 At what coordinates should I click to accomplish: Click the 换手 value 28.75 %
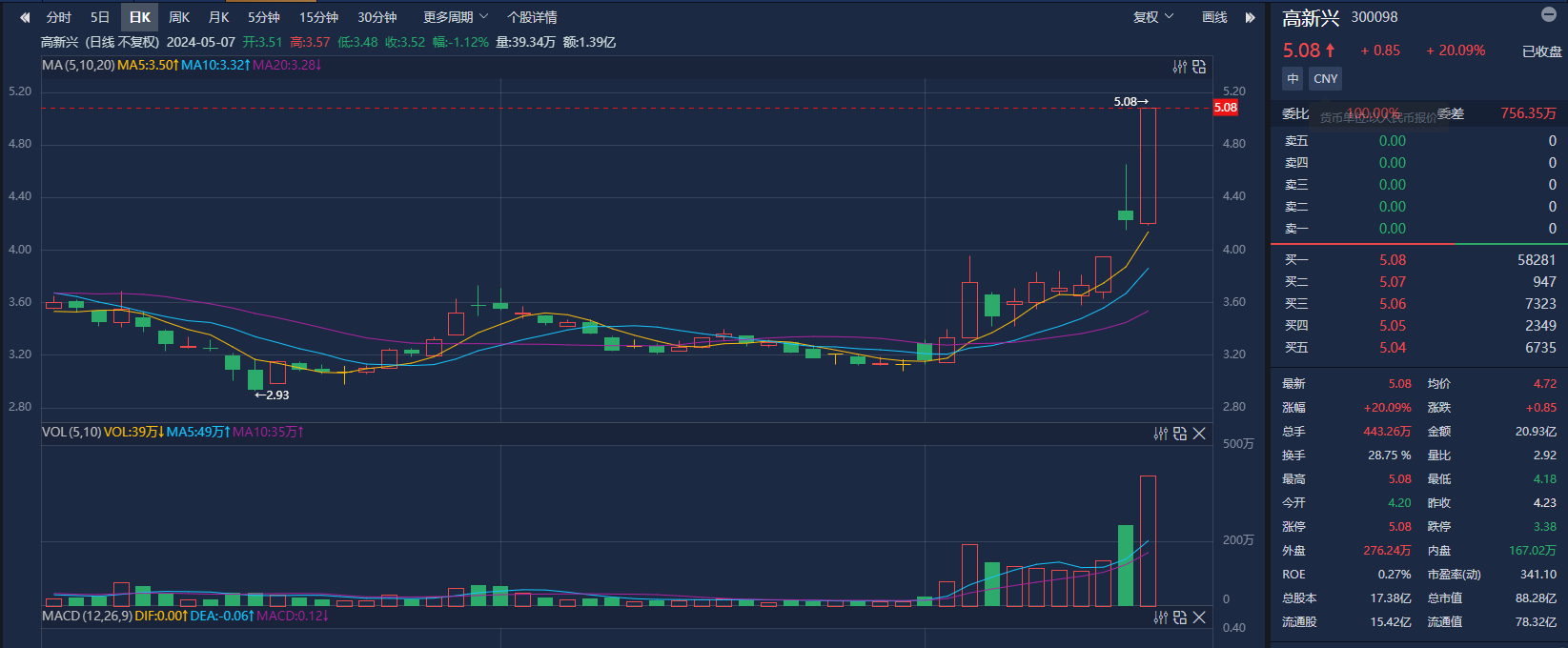(1389, 456)
